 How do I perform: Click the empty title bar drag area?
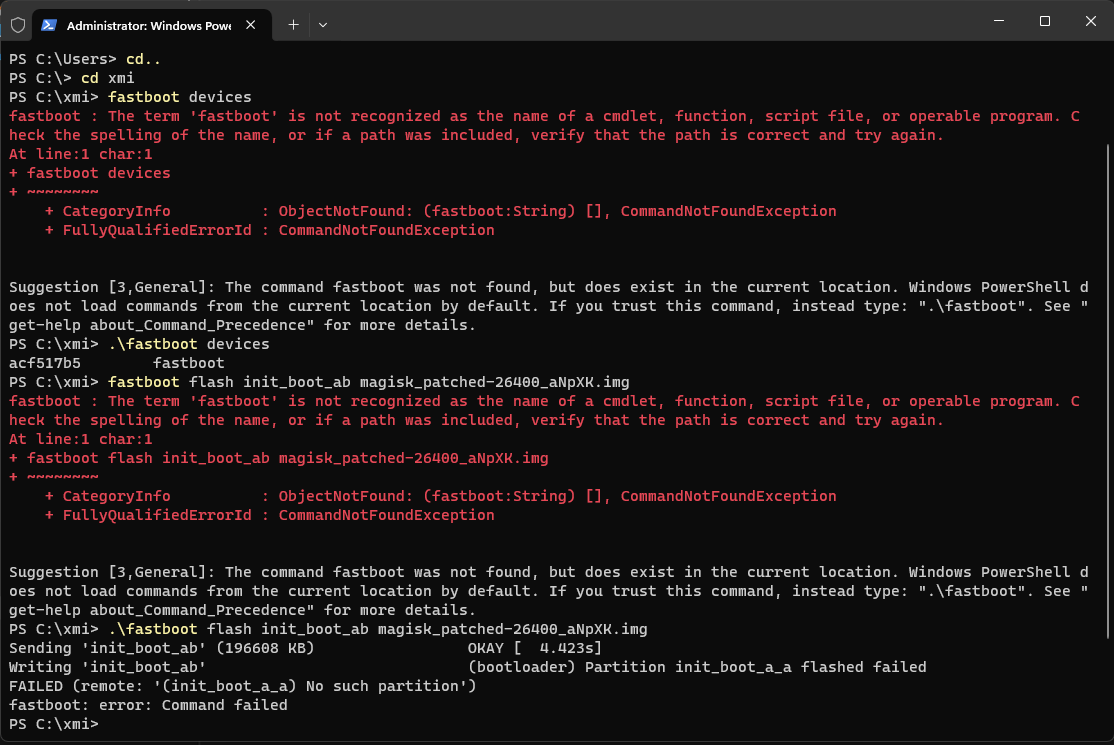tap(650, 21)
